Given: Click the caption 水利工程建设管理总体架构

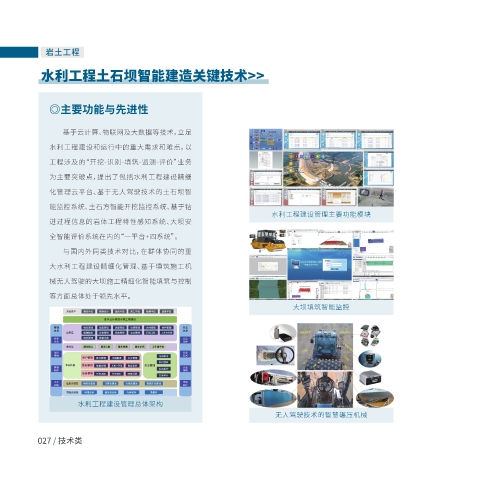Looking at the screenshot, I should [120, 404].
